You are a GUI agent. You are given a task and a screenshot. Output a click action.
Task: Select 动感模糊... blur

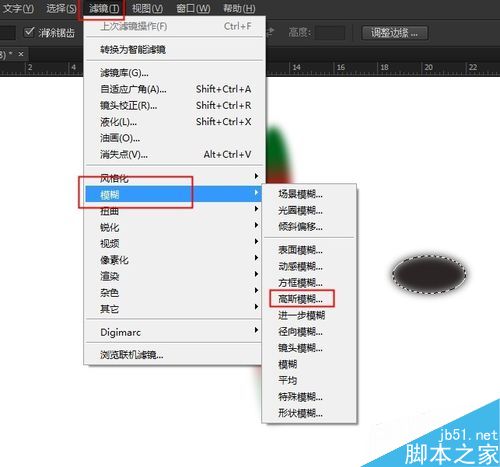(309, 266)
